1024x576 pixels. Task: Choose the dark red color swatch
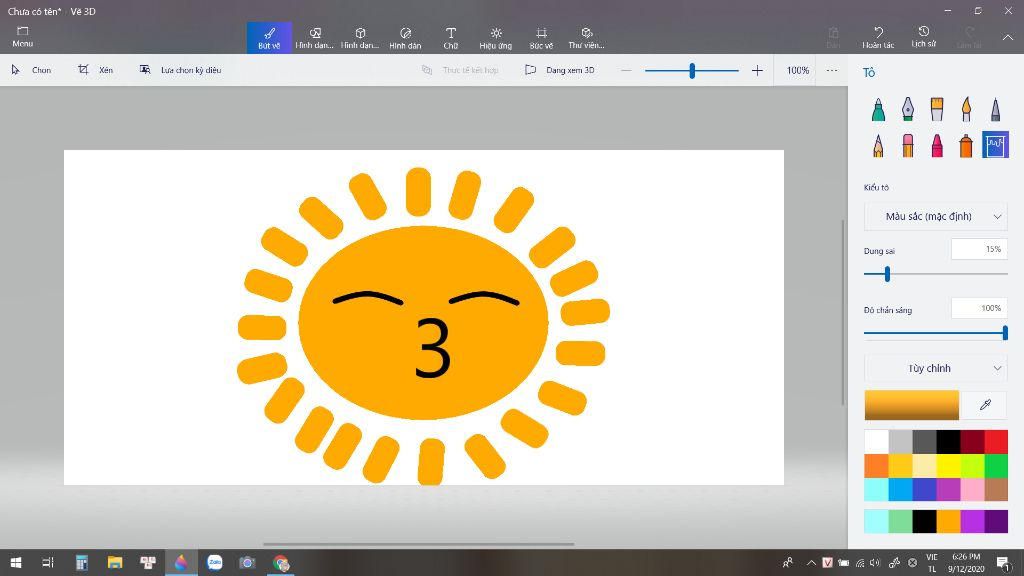click(x=972, y=442)
